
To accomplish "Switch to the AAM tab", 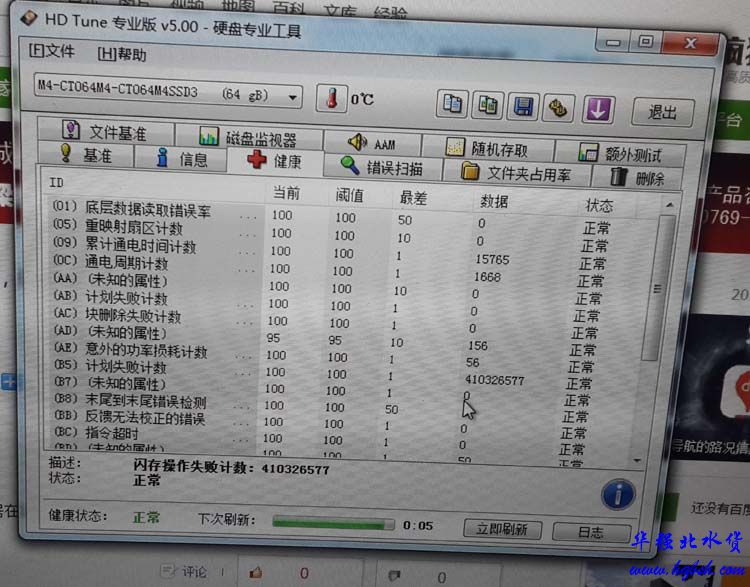I will [x=373, y=143].
